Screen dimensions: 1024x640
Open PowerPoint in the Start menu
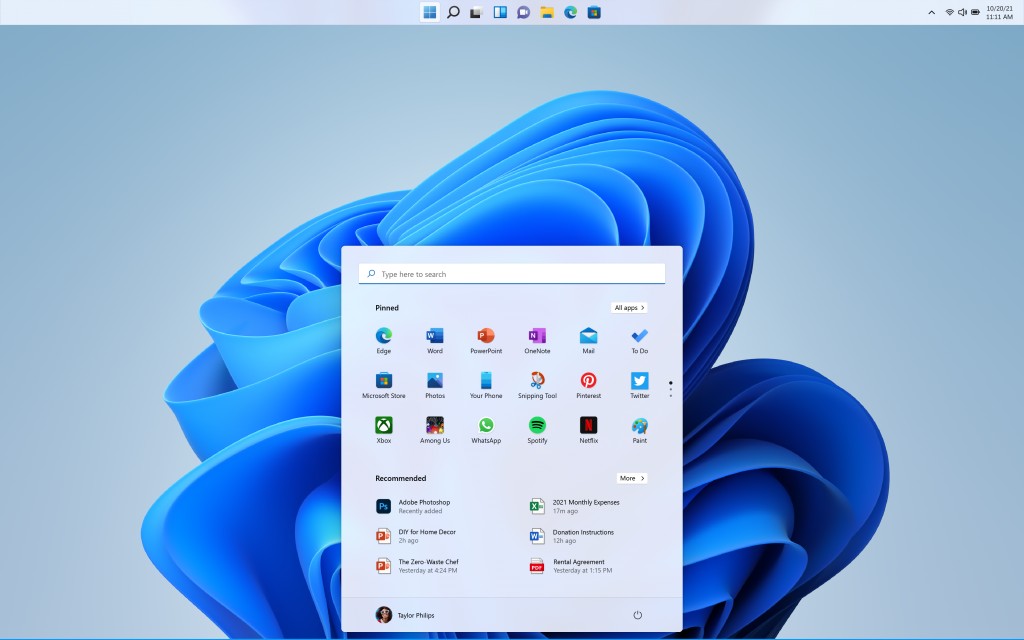[x=486, y=337]
